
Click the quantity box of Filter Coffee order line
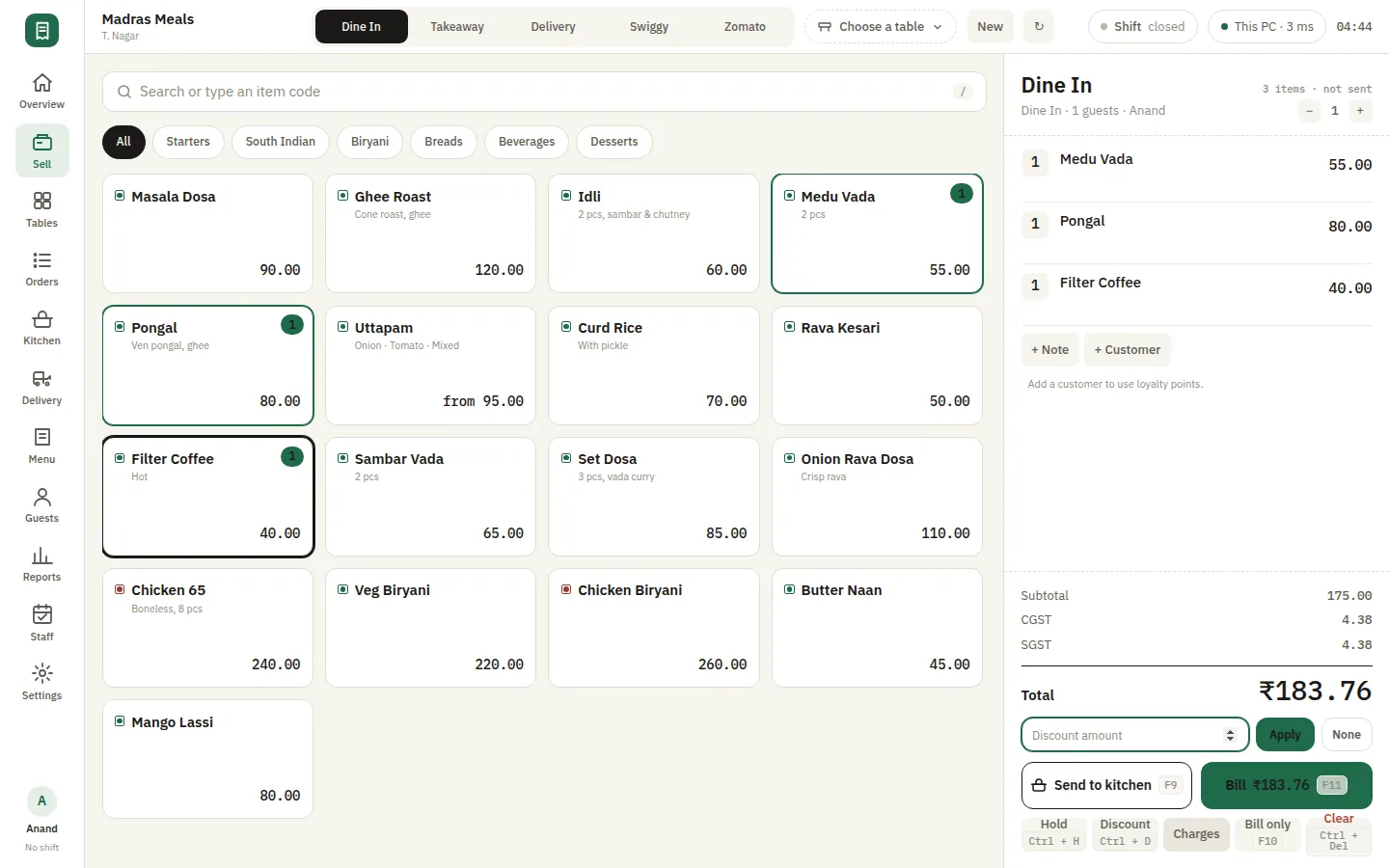[x=1035, y=285]
